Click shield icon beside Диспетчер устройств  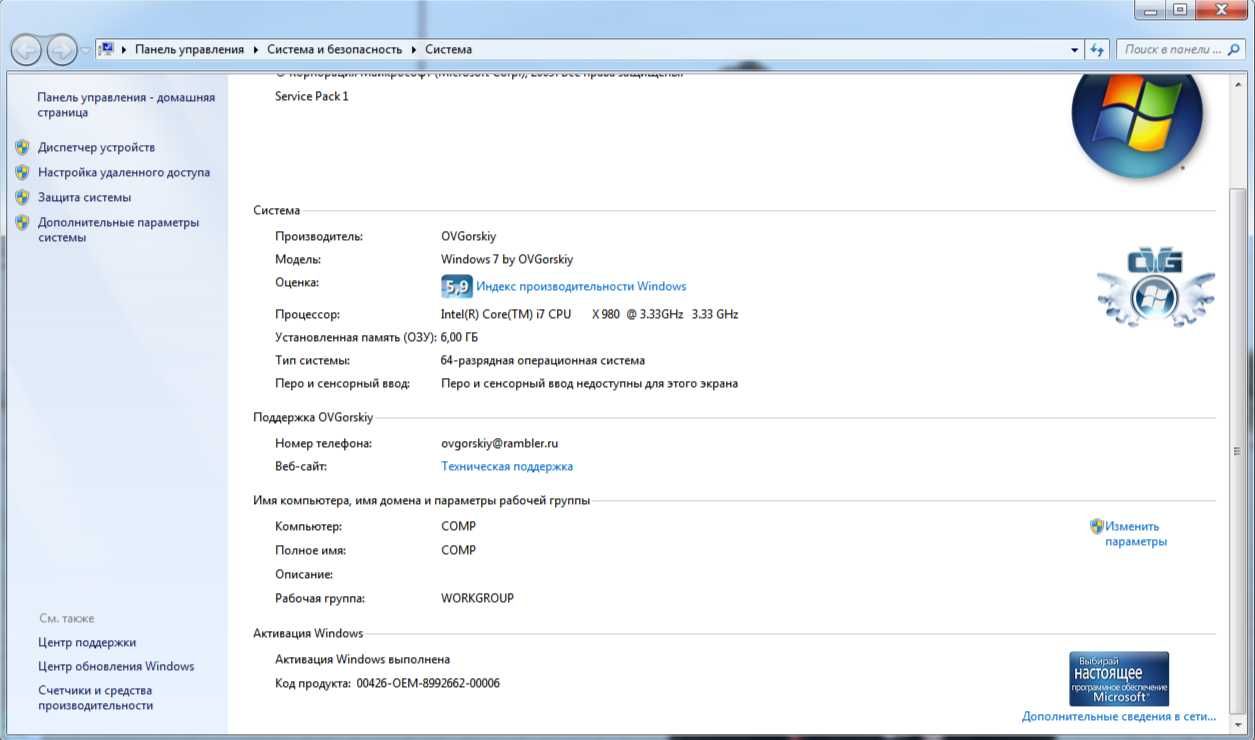22,147
